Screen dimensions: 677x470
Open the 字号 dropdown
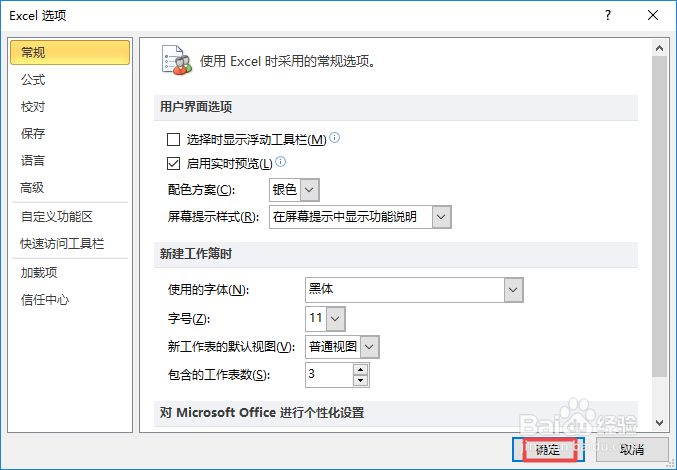click(x=335, y=319)
